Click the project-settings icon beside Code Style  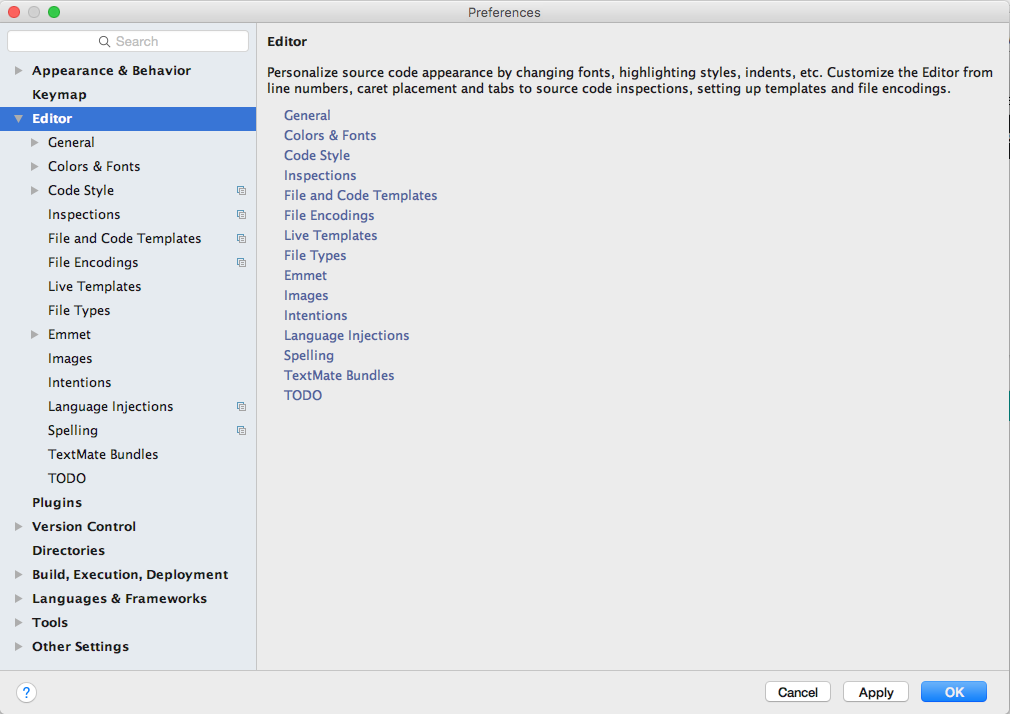click(x=241, y=190)
